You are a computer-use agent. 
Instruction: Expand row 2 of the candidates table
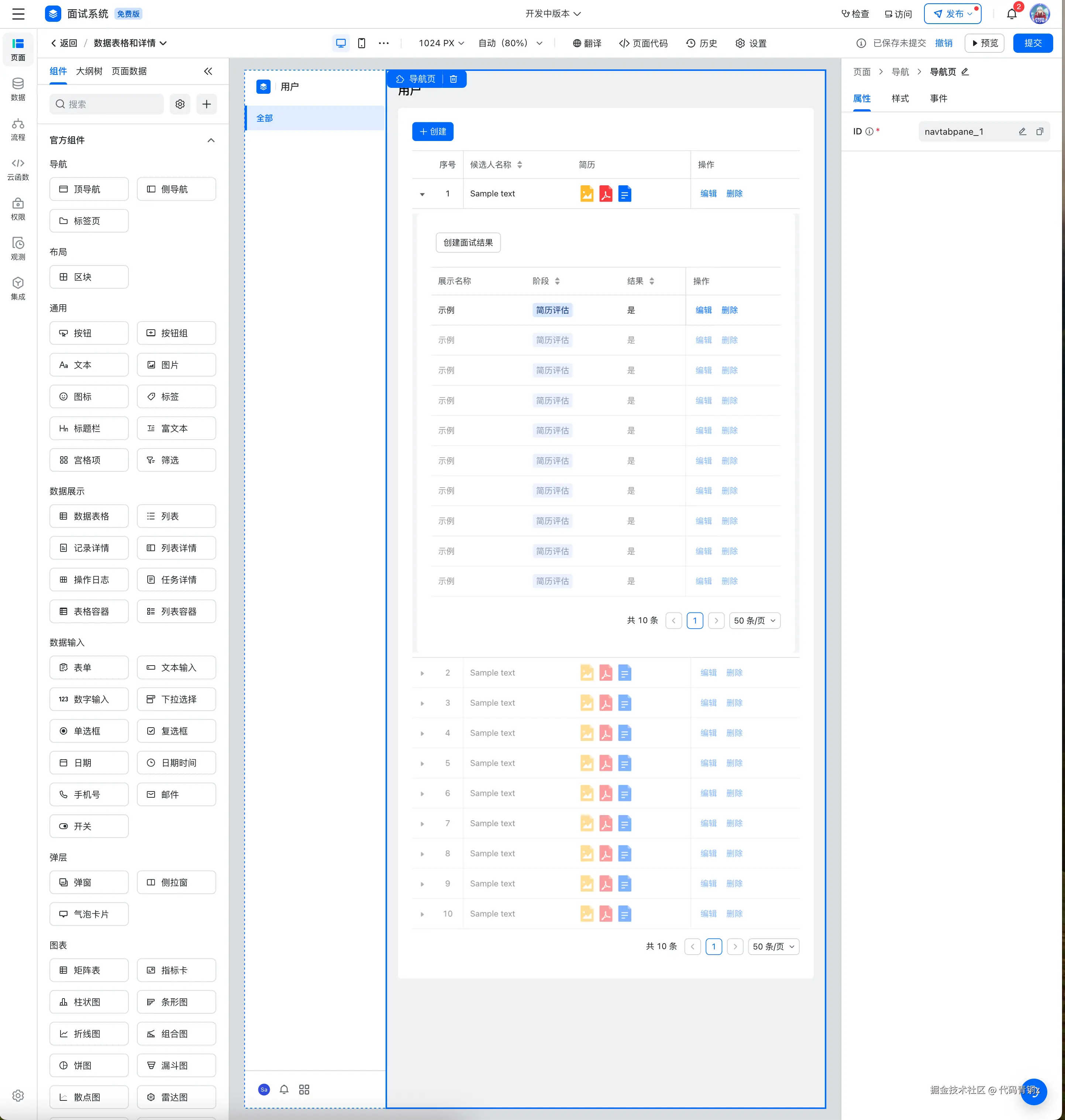click(422, 673)
